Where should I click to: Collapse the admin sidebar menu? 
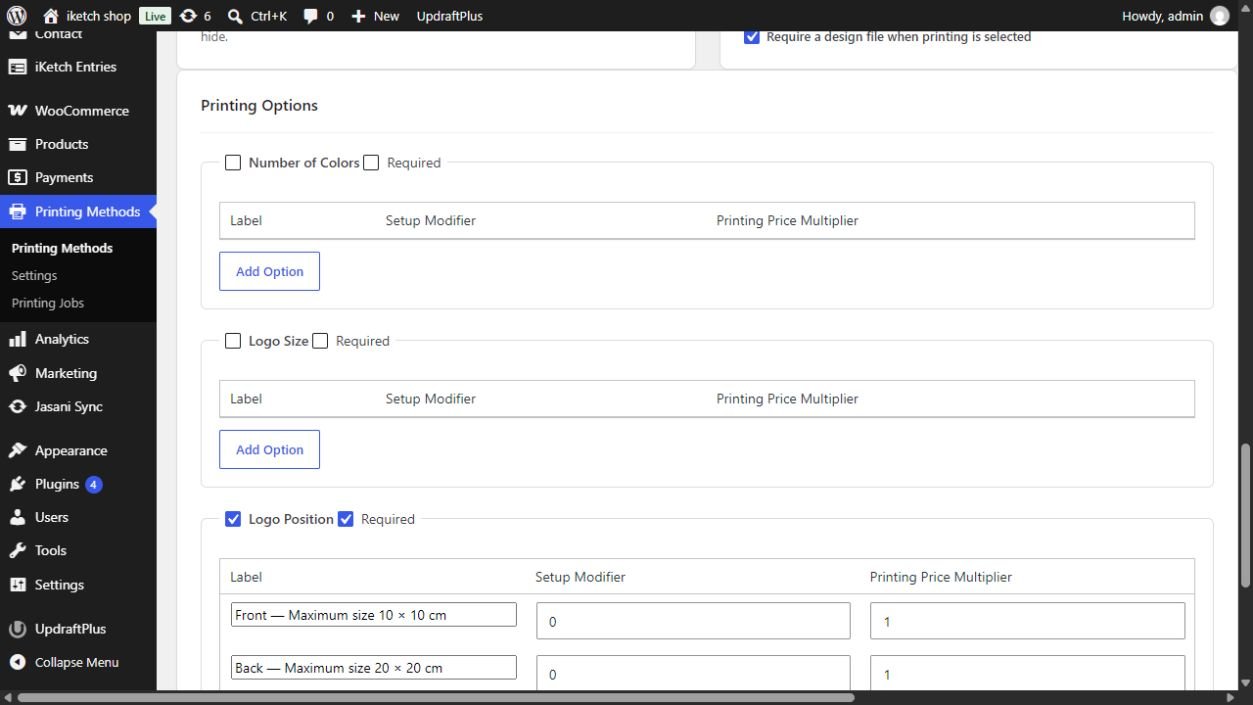pyautogui.click(x=64, y=662)
